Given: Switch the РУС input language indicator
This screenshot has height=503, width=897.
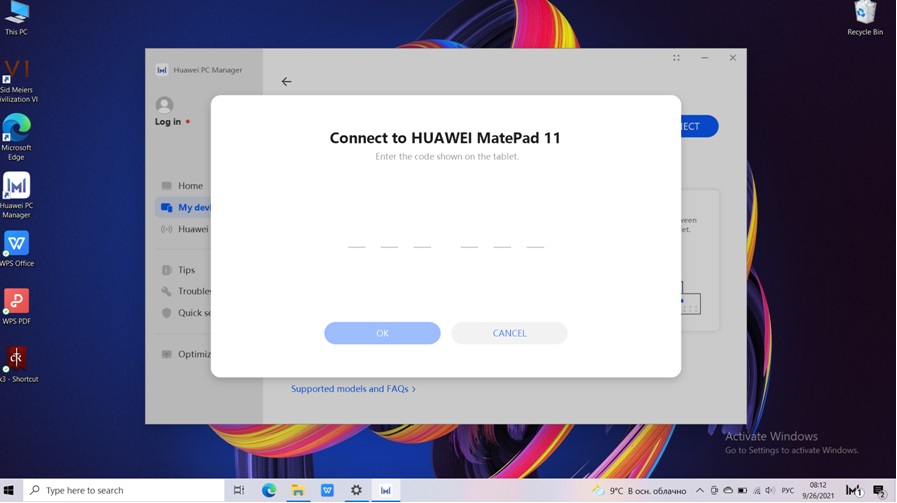Looking at the screenshot, I should pyautogui.click(x=787, y=491).
